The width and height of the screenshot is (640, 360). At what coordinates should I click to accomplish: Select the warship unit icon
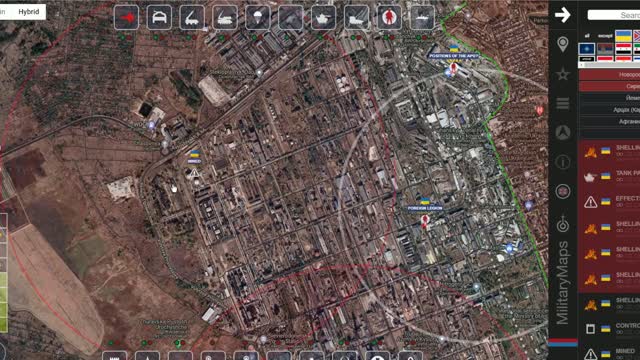pos(422,18)
